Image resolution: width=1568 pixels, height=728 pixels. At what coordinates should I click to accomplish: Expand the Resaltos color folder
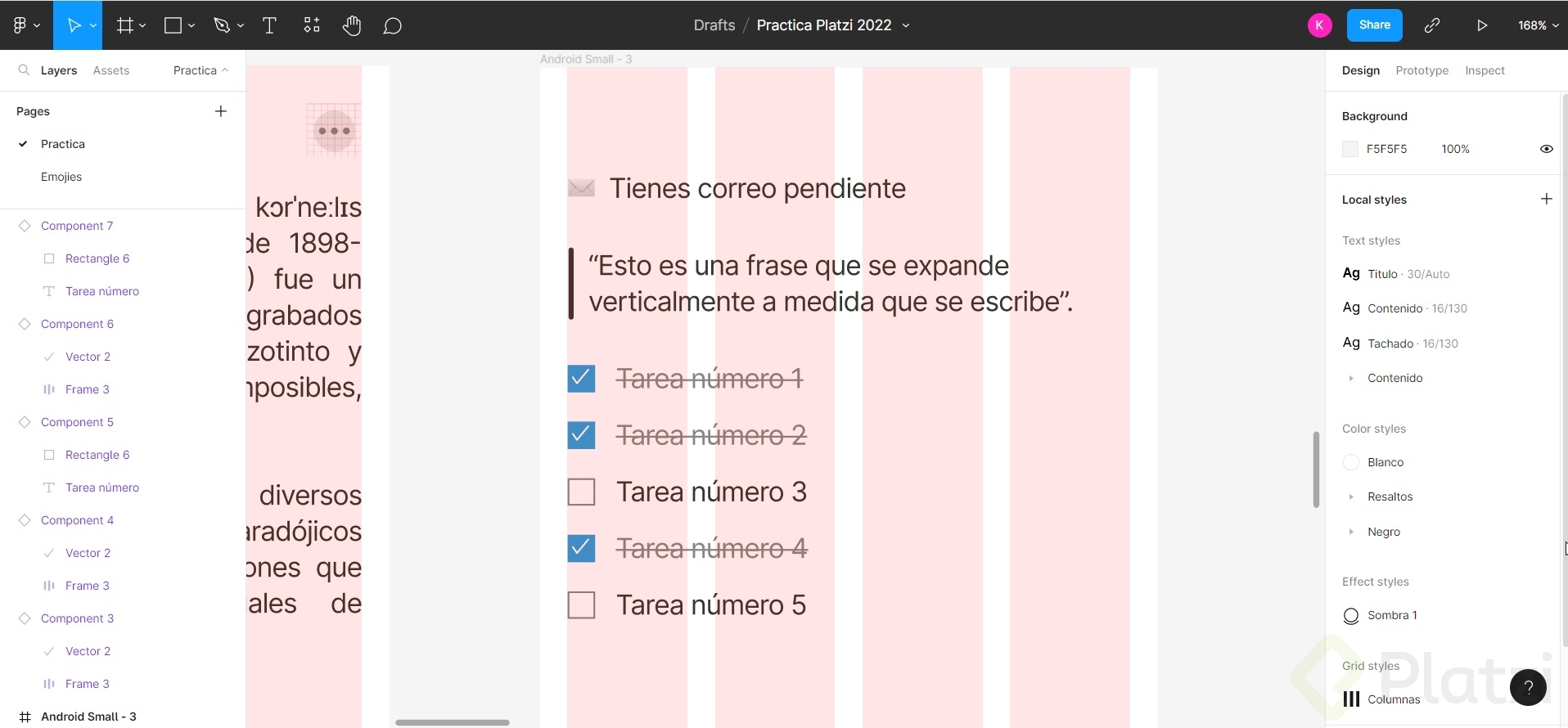pyautogui.click(x=1351, y=497)
